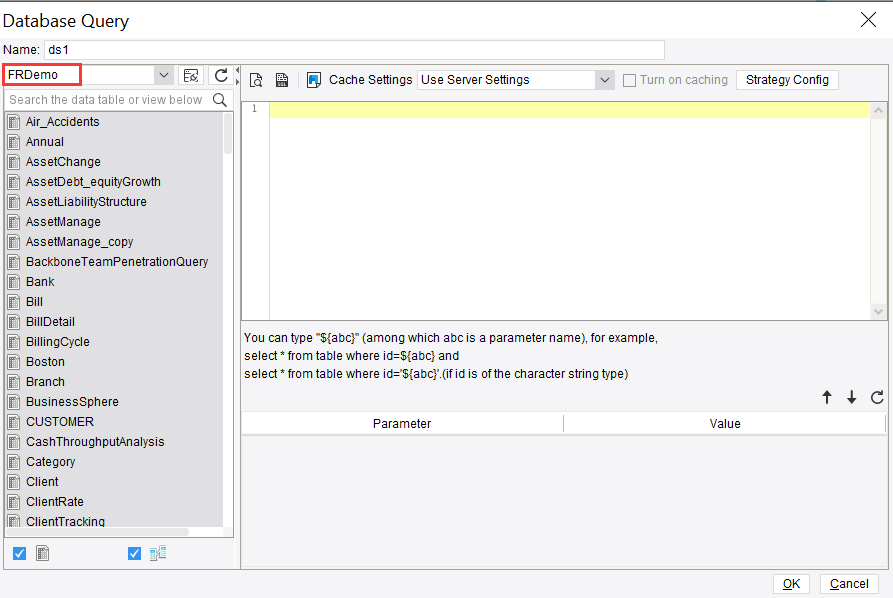Click the Cache Settings save icon
Image resolution: width=893 pixels, height=598 pixels.
314,80
